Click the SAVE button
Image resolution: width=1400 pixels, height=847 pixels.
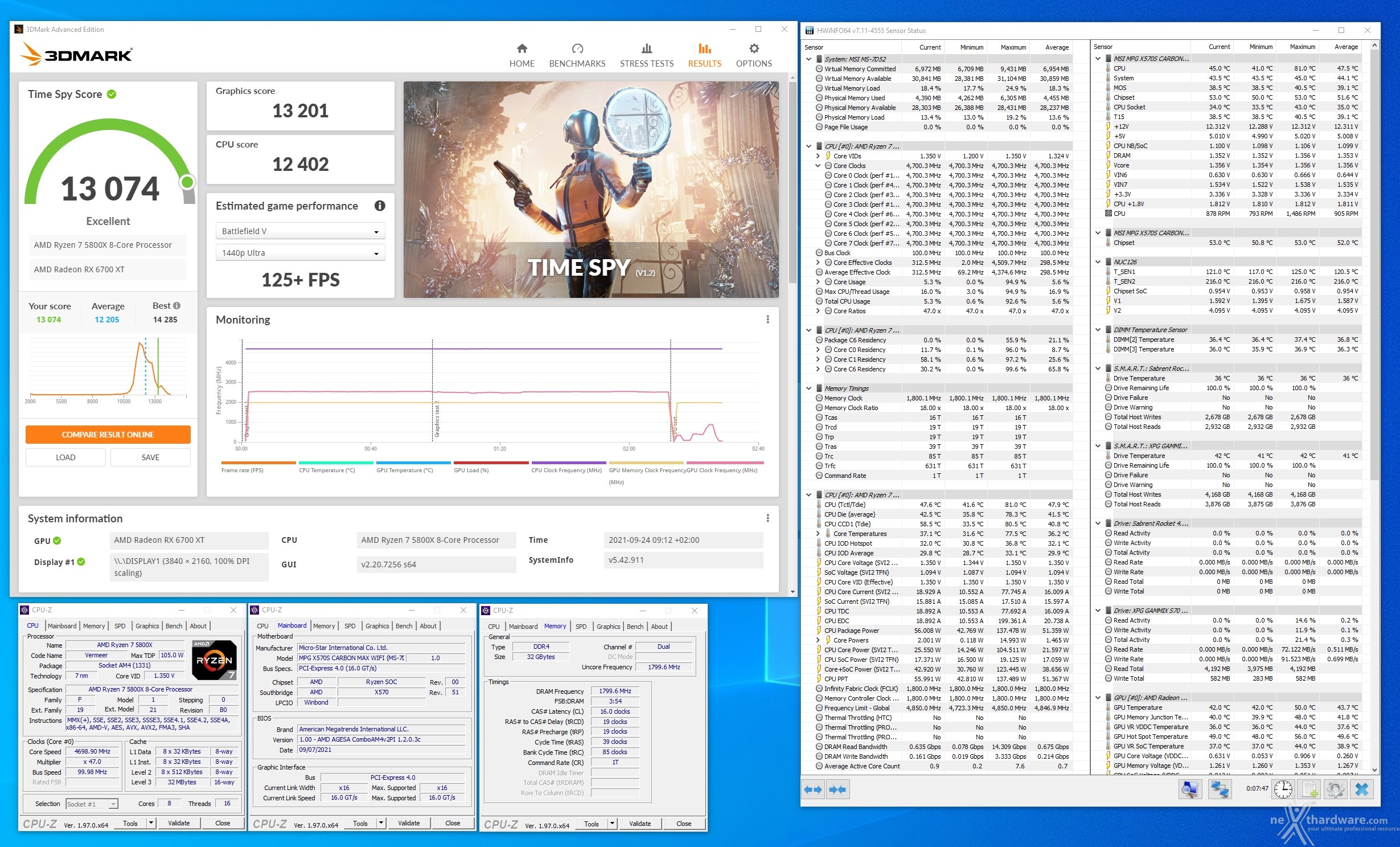(150, 457)
